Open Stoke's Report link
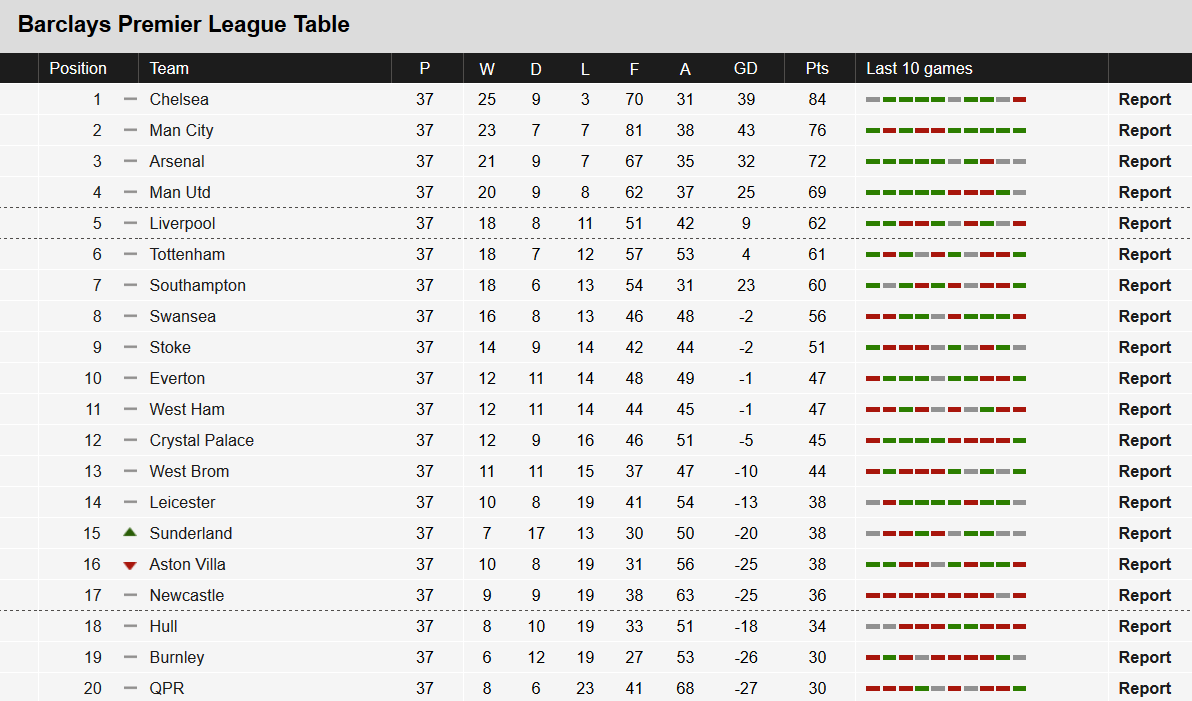The image size is (1192, 701). coord(1144,347)
